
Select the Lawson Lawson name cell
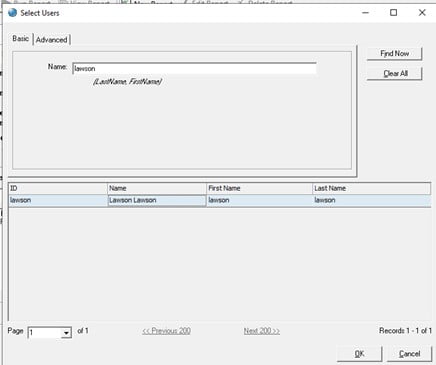157,200
